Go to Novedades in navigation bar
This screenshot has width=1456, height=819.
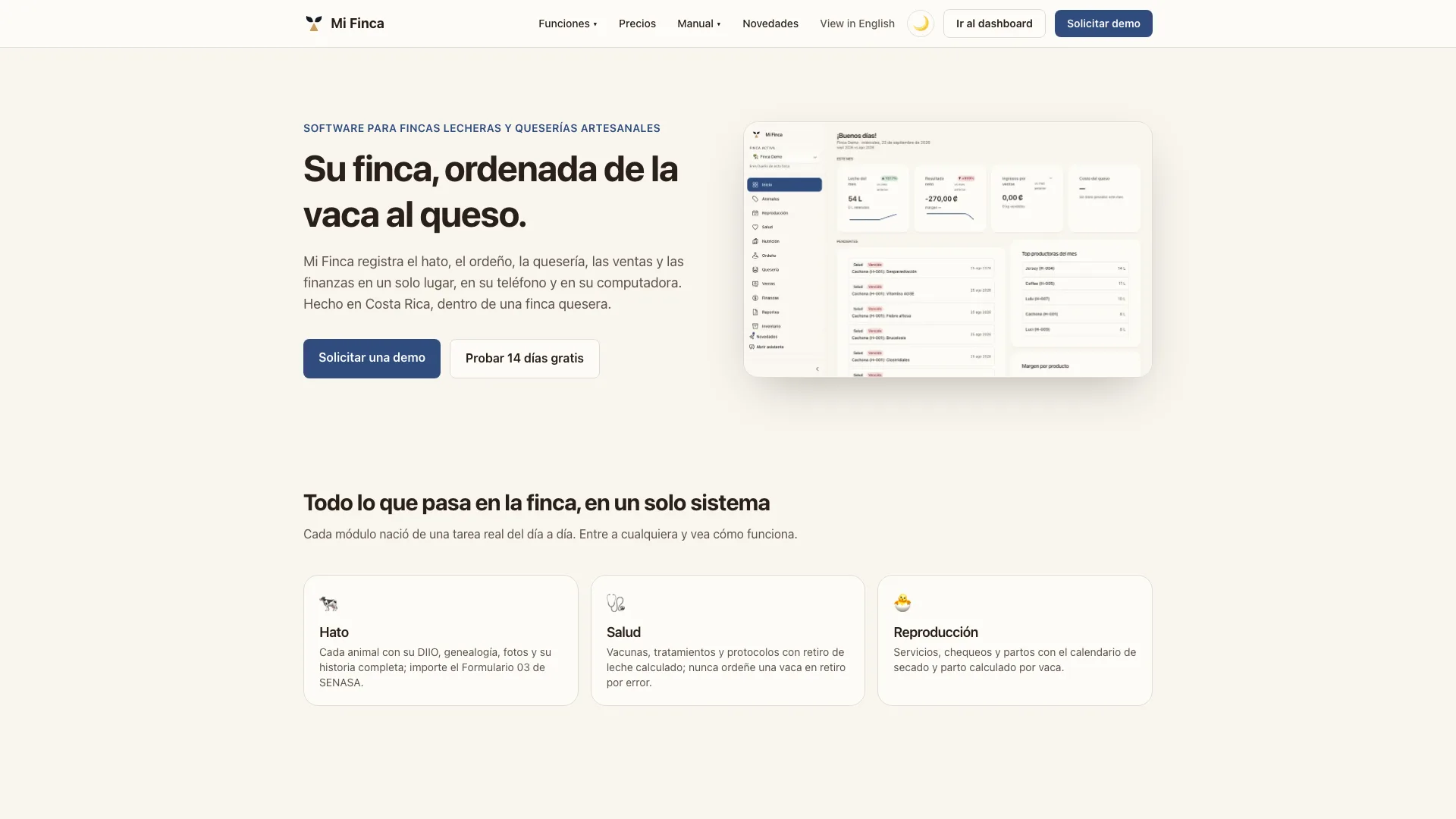(770, 24)
